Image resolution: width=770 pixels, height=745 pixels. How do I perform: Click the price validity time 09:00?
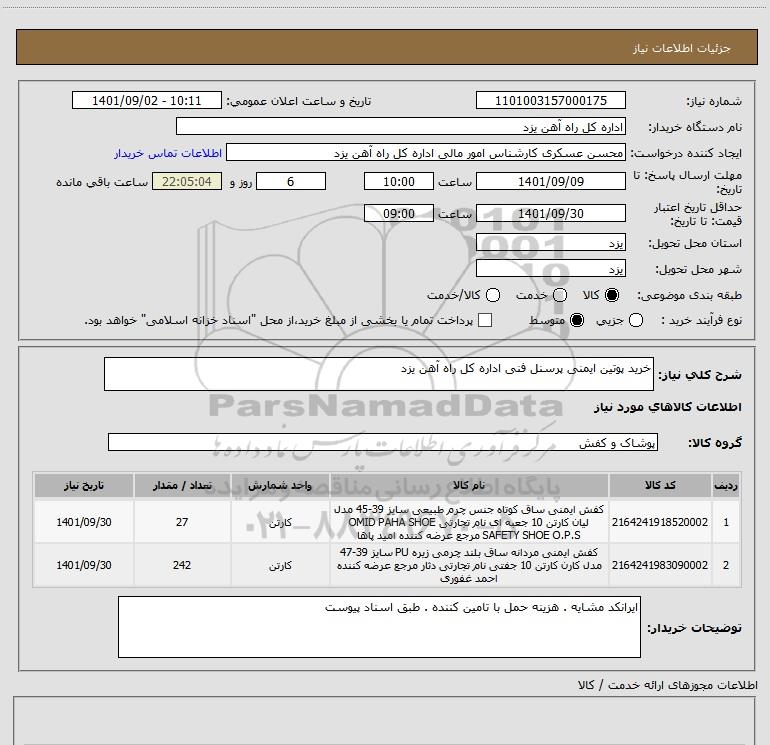399,213
